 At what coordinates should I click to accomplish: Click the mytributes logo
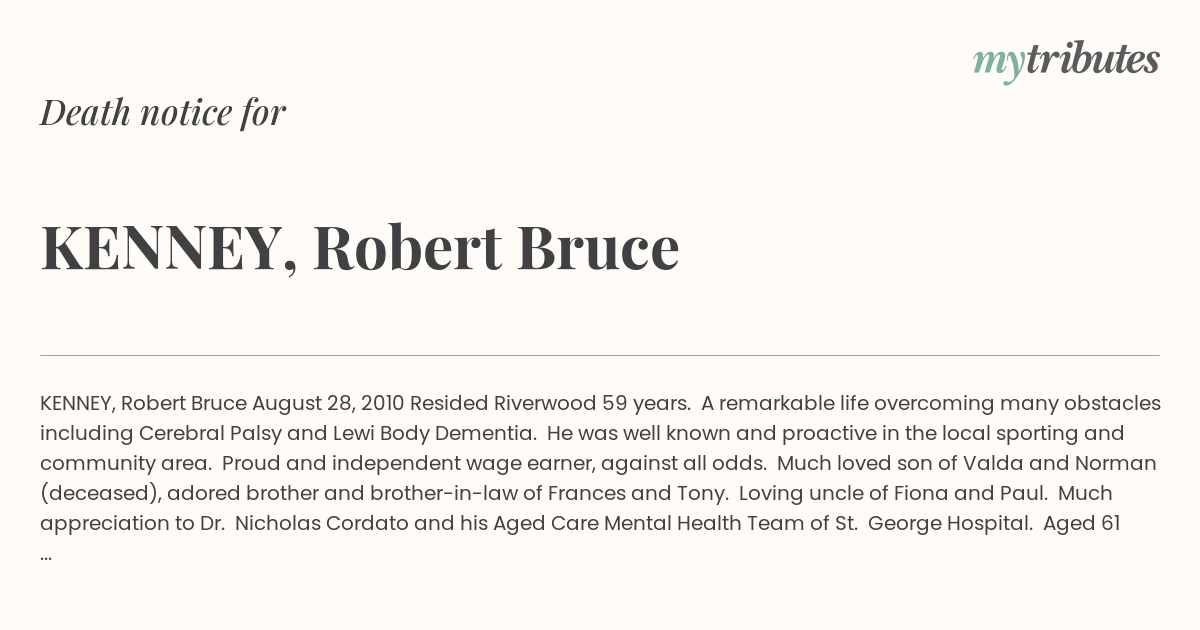(x=1066, y=61)
